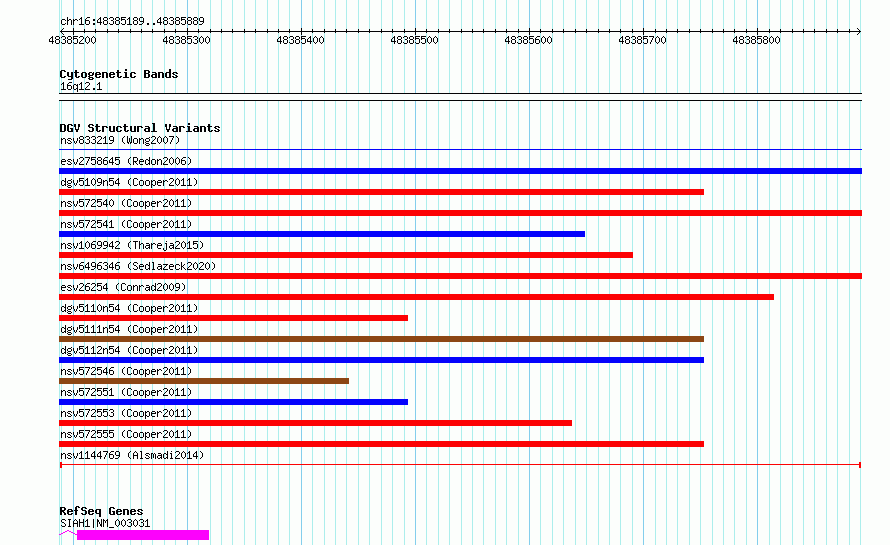
Task: Select nsv833219 (Wong2007) variant label
Action: pos(120,140)
